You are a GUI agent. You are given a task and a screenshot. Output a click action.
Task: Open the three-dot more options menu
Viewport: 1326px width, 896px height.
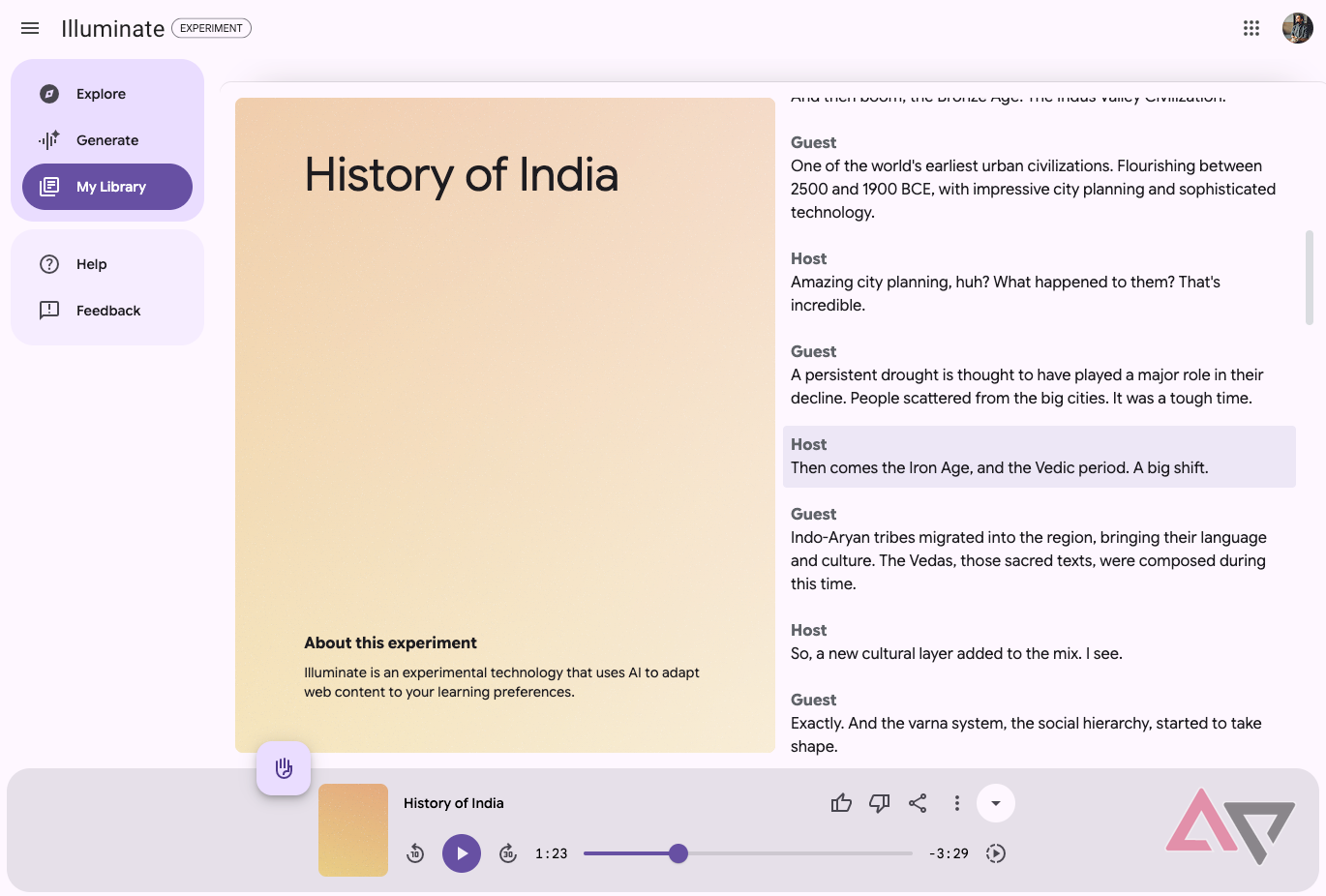coord(956,803)
